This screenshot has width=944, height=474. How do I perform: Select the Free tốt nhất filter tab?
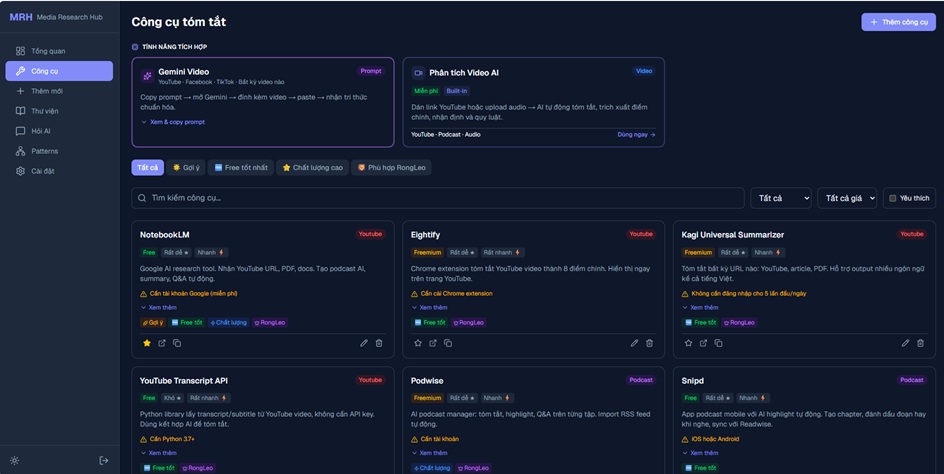(x=241, y=167)
